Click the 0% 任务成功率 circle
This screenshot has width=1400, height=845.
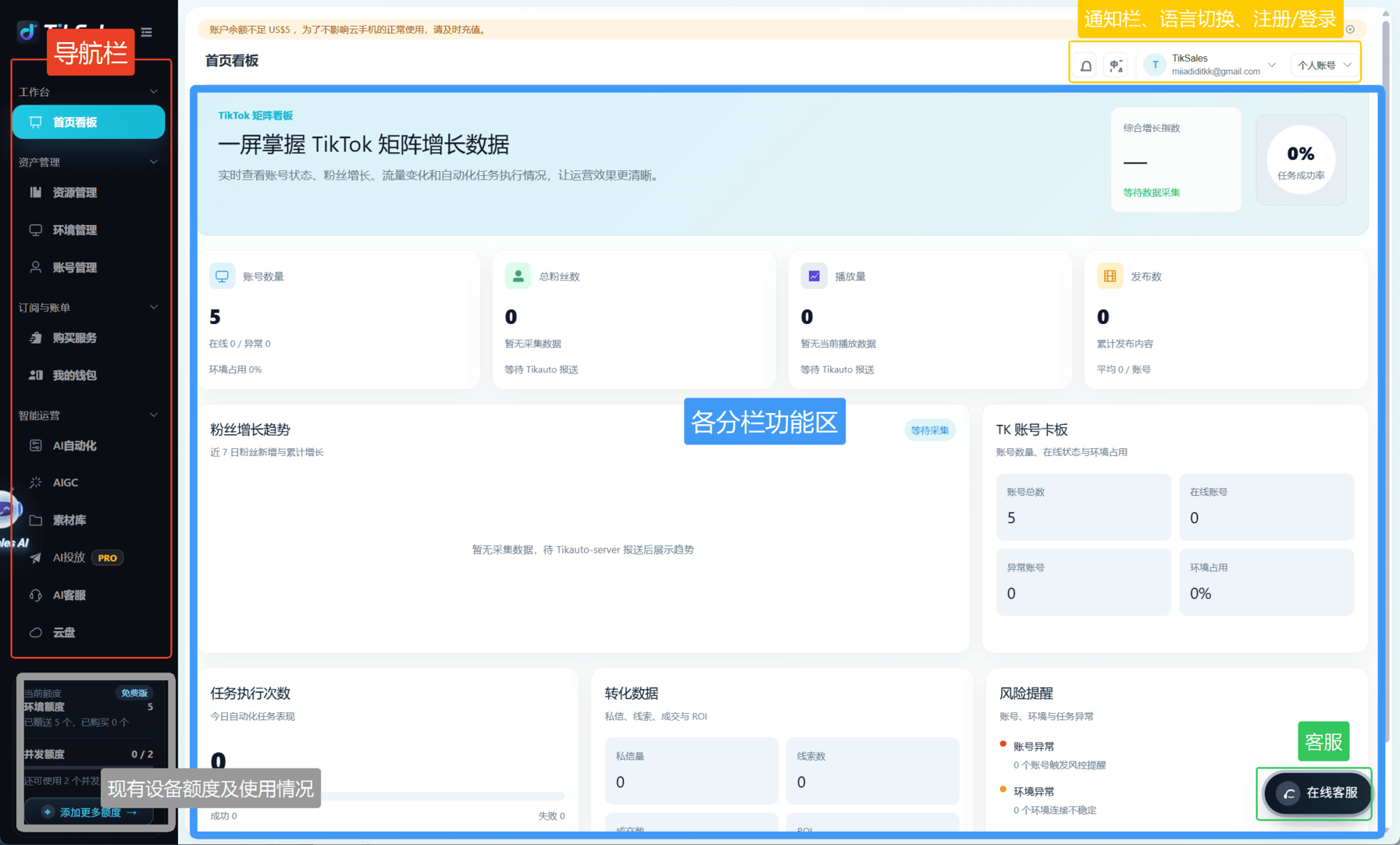pos(1301,160)
